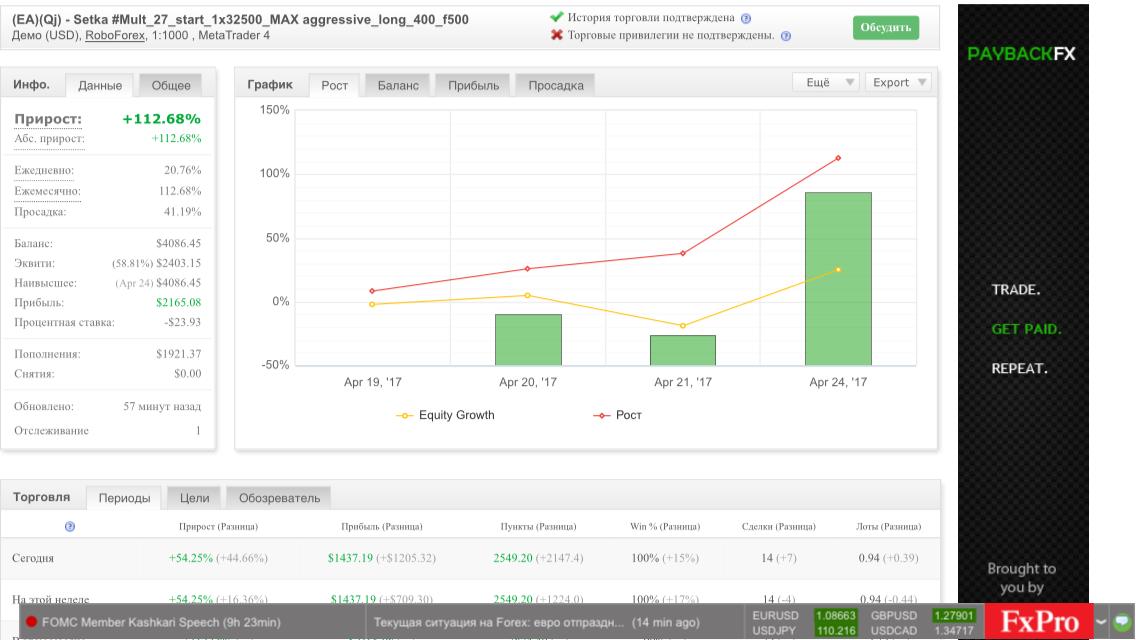The width and height of the screenshot is (1136, 640).
Task: Click the Прирост label in the info panel
Action: pos(48,119)
